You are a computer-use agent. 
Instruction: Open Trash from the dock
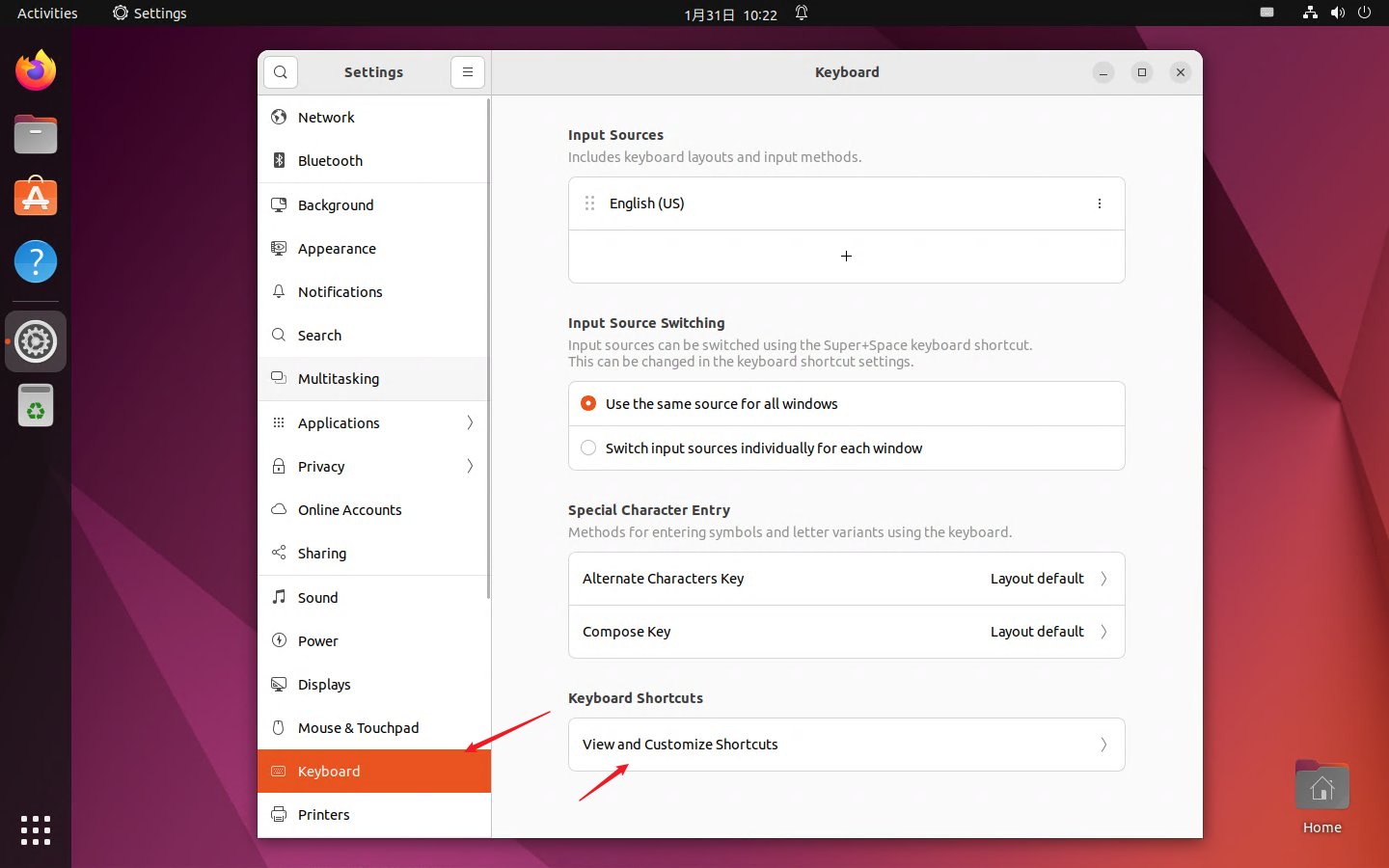point(36,405)
